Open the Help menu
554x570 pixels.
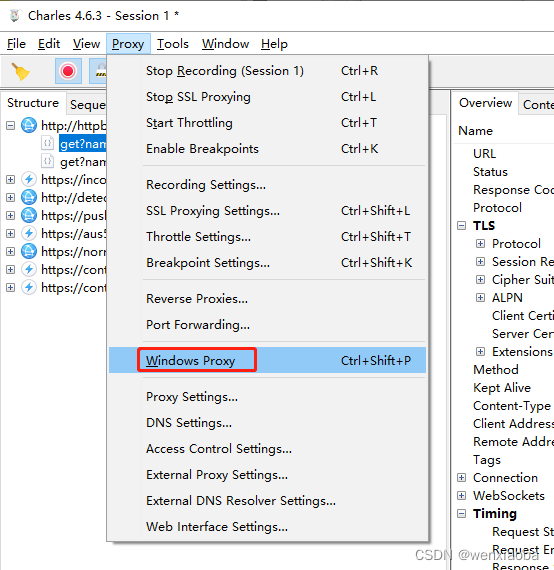pyautogui.click(x=274, y=44)
